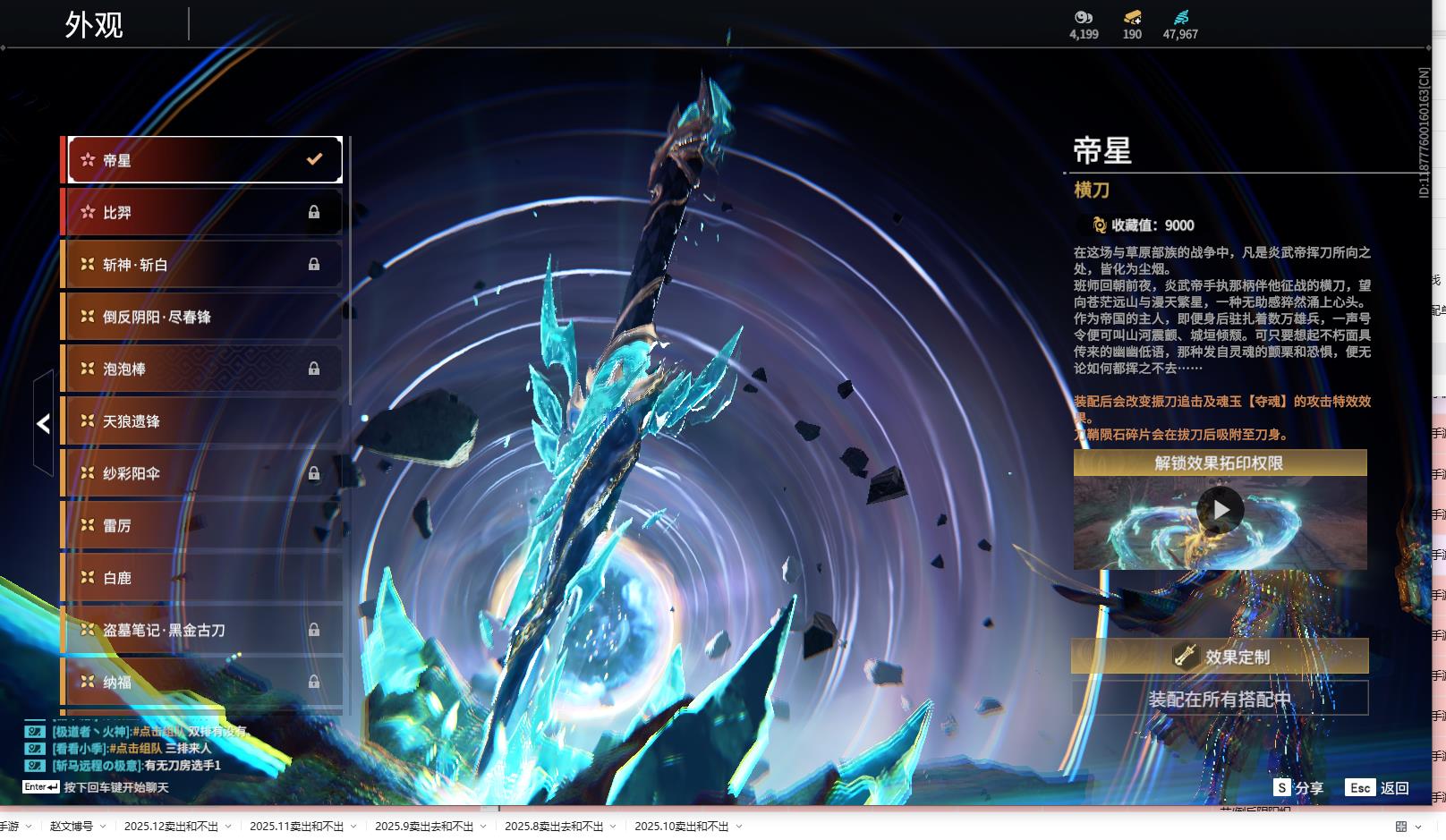The height and width of the screenshot is (840, 1446).
Task: Switch to the 2025.11卖出和不出 sheet tab
Action: point(296,827)
